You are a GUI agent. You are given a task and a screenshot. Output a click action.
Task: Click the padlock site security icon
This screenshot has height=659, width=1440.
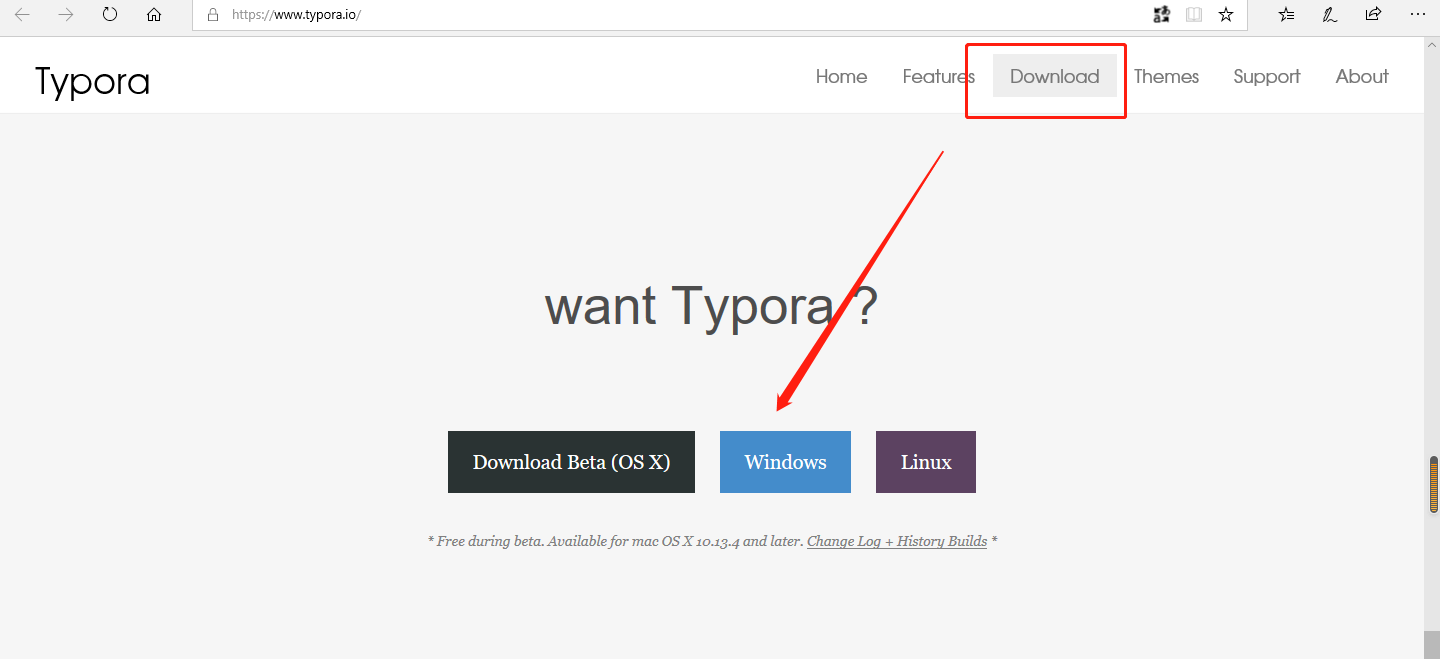[212, 15]
